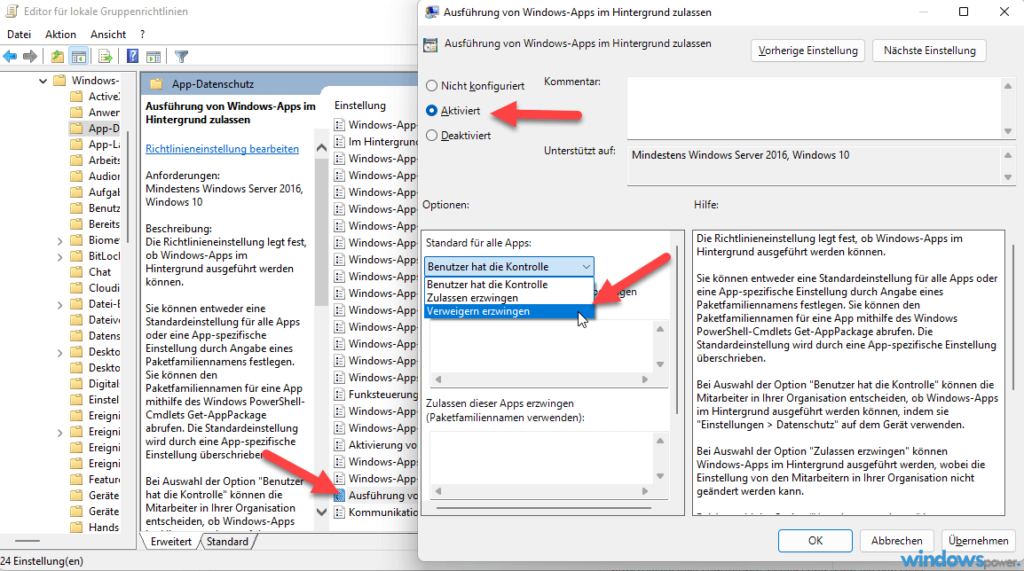The image size is (1024, 571).
Task: Click Kommentar field scroll-down arrow
Action: point(1008,131)
